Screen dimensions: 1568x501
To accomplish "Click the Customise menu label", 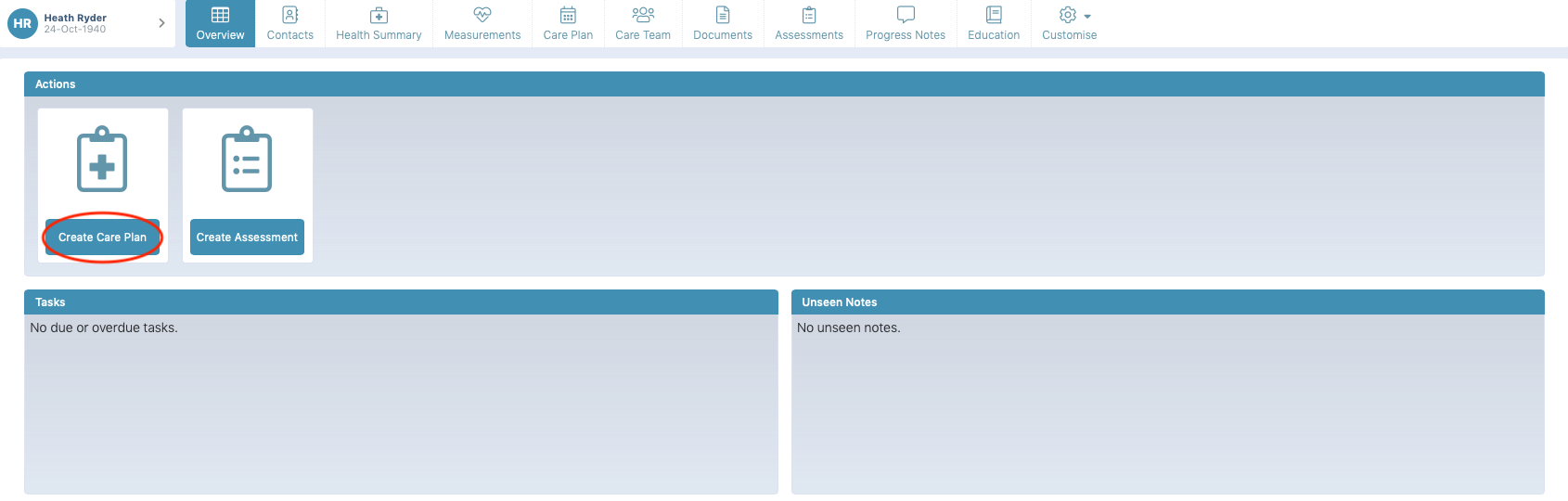I will click(1069, 35).
